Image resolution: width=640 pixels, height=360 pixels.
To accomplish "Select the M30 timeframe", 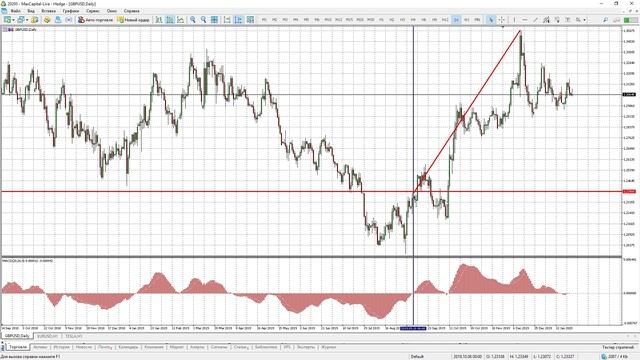I will 371,20.
